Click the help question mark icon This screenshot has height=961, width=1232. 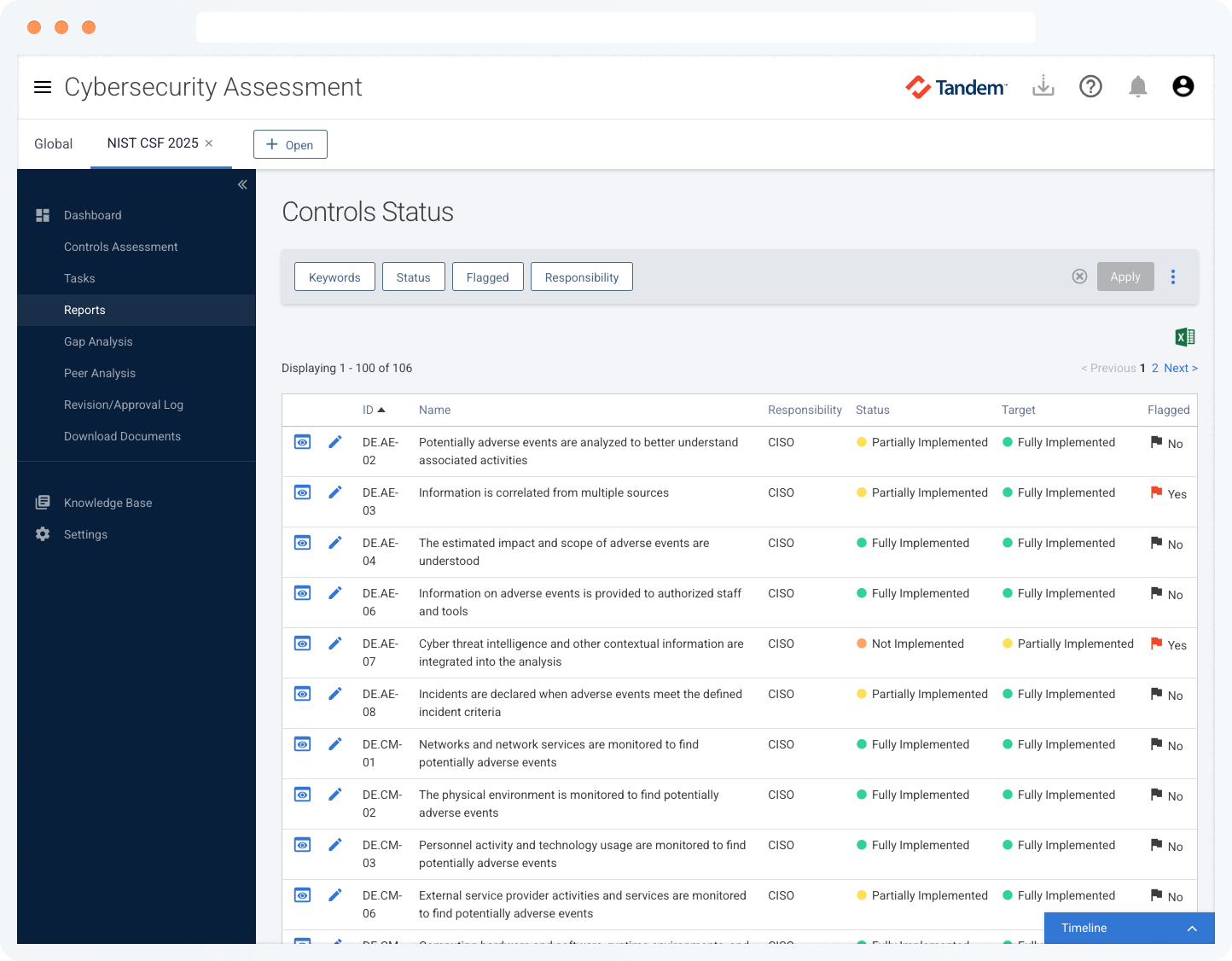point(1090,86)
